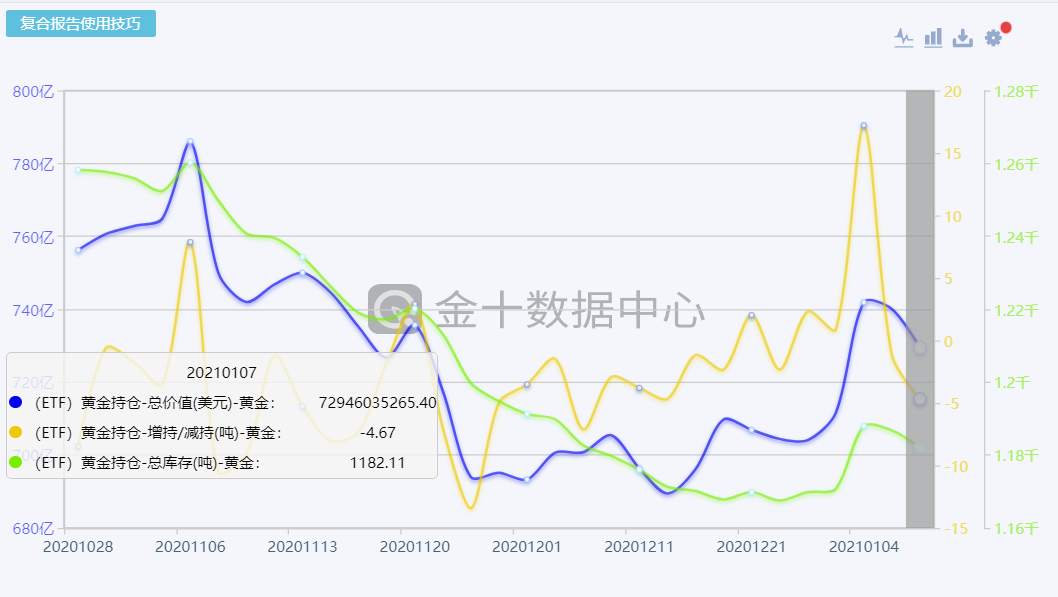Click the 金十数据中心 watermark logo icon
This screenshot has height=597, width=1058.
(x=395, y=309)
